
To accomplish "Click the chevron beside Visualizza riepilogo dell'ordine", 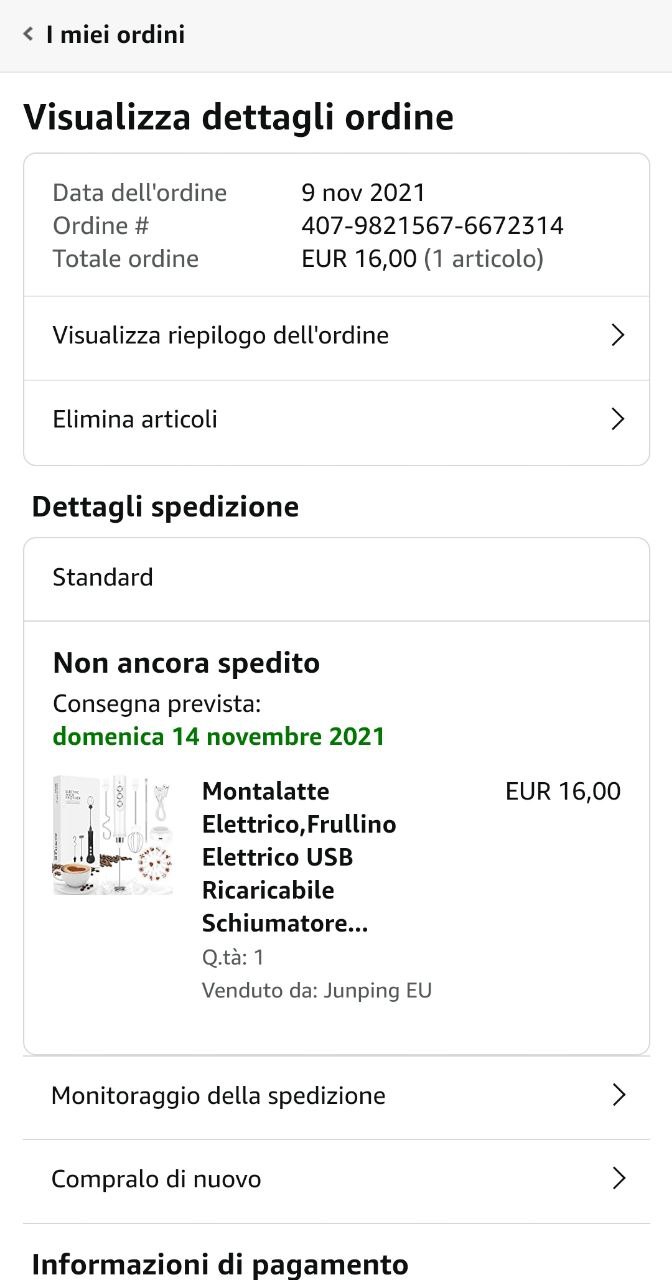I will tap(617, 335).
